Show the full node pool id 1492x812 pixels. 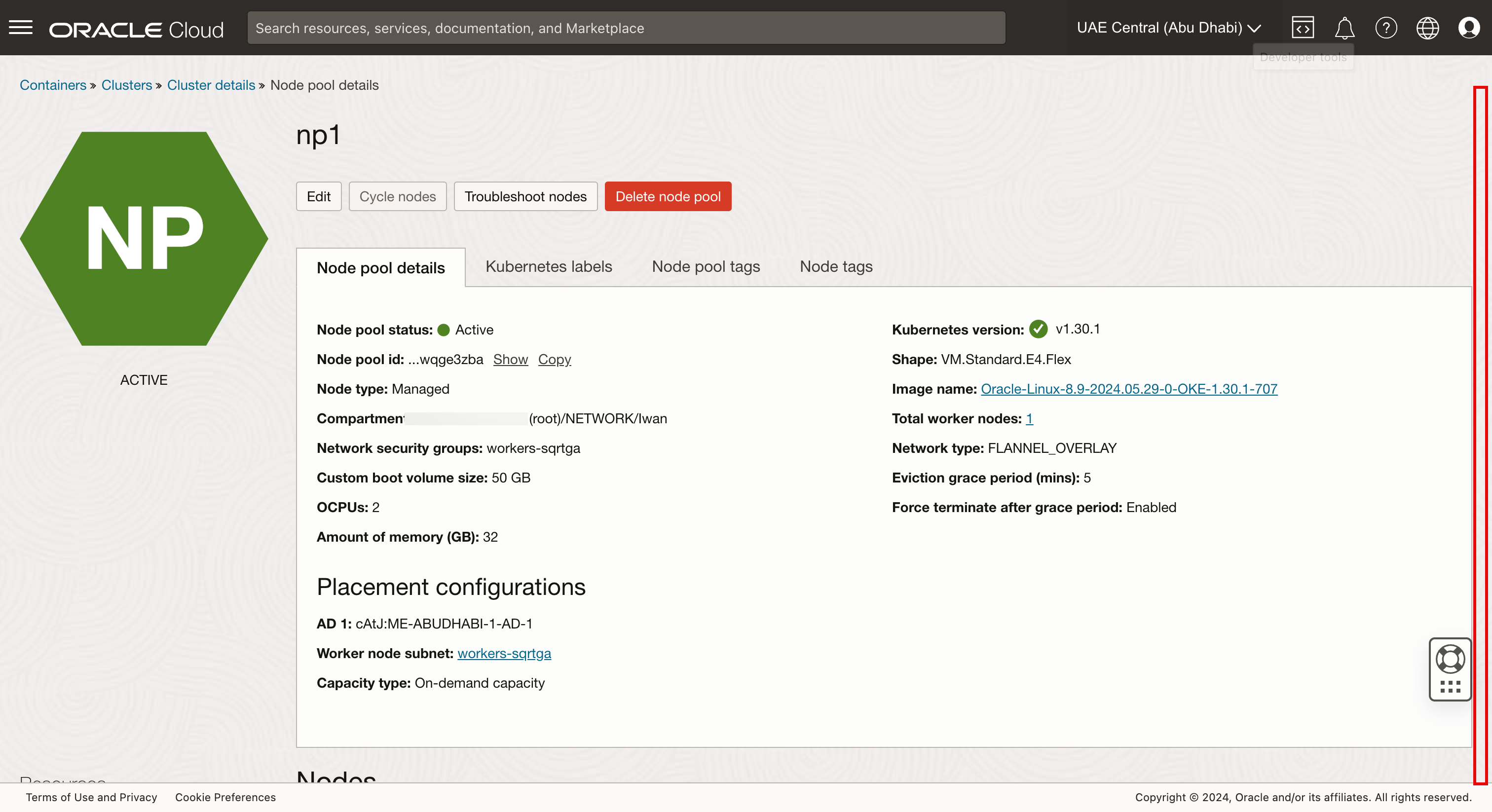(510, 359)
